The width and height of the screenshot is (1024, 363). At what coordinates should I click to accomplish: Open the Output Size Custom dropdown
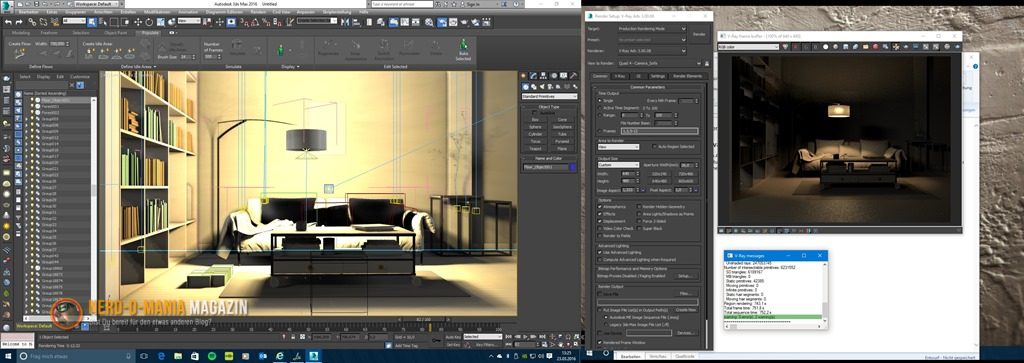point(618,165)
